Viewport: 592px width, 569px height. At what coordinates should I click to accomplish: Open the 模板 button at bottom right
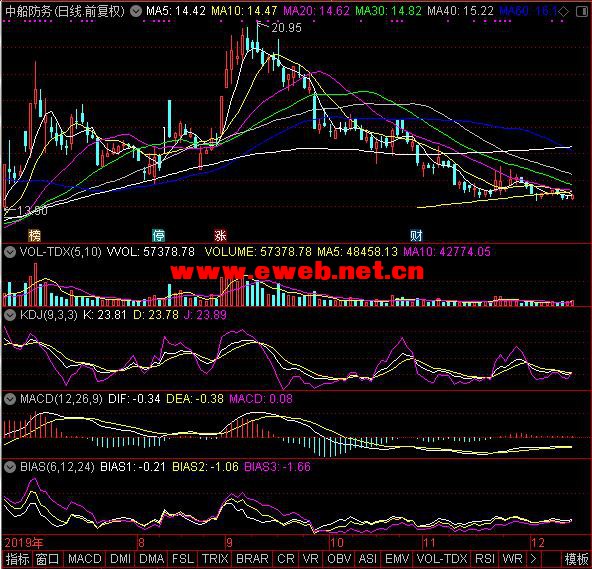[577, 559]
